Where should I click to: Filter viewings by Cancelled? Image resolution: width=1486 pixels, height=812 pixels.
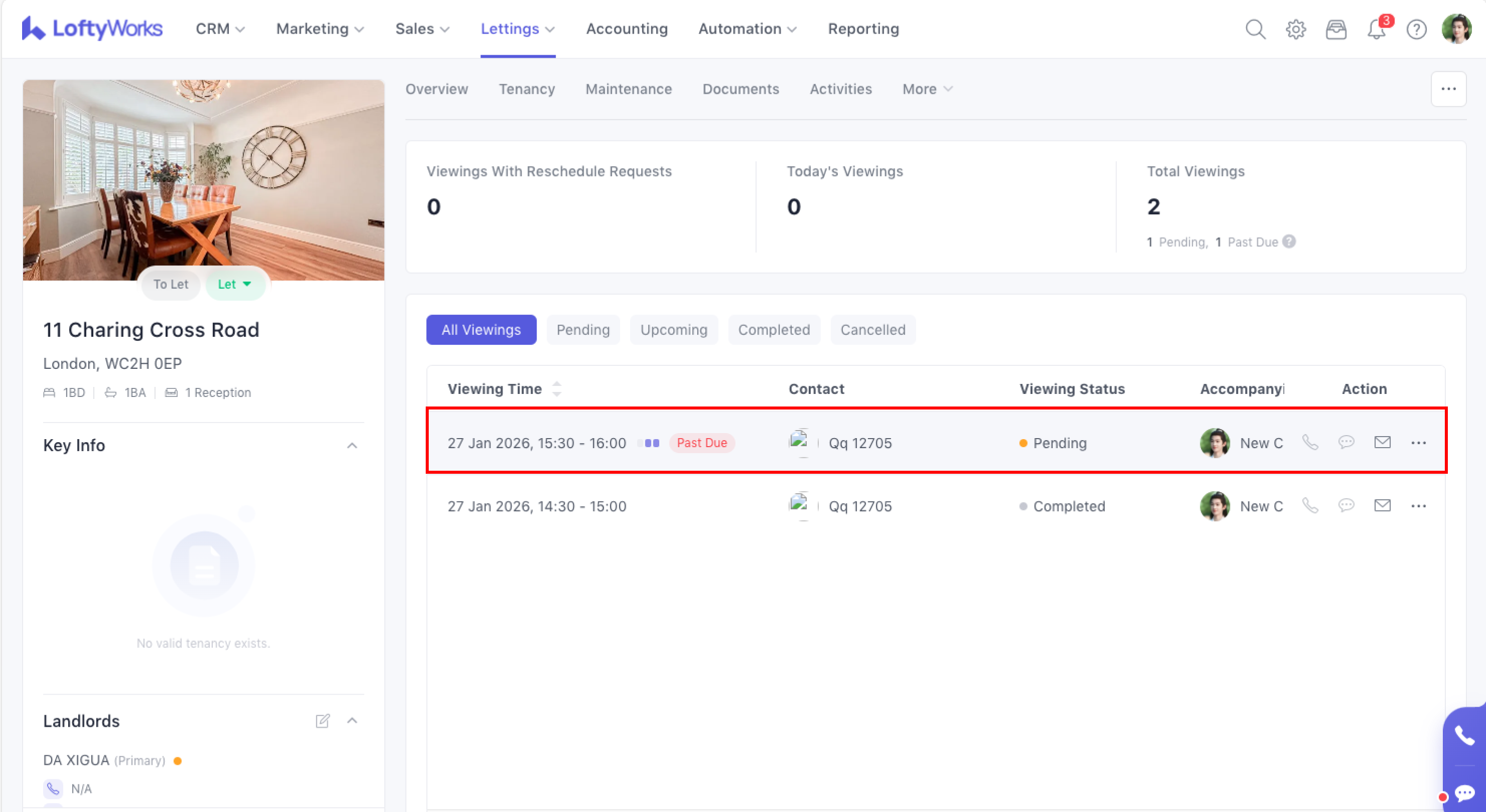point(872,330)
